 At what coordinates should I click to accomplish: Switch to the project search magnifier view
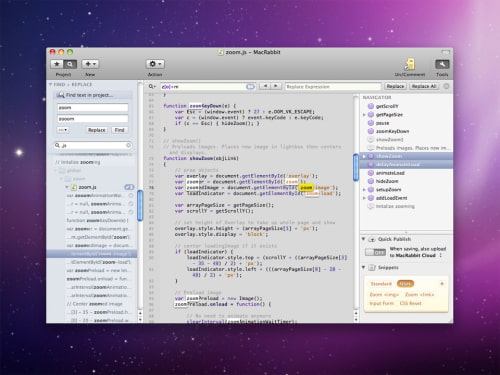pos(70,64)
